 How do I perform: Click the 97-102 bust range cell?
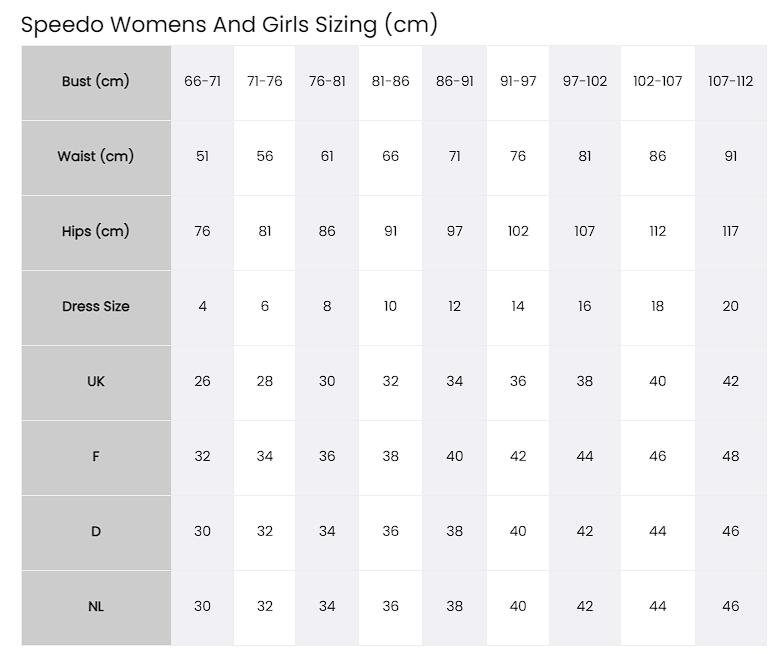585,83
